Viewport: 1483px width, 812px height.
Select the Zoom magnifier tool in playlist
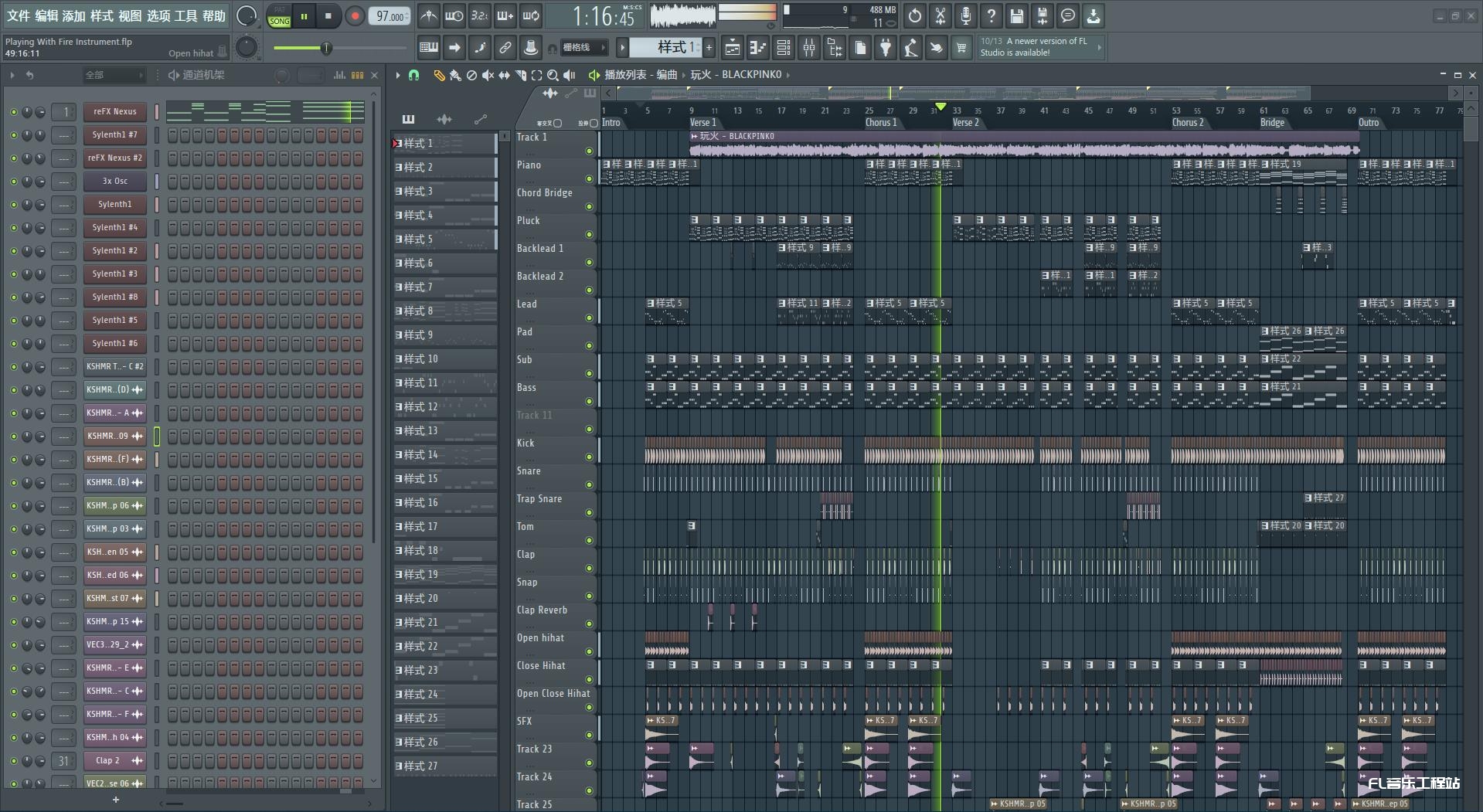click(x=553, y=75)
